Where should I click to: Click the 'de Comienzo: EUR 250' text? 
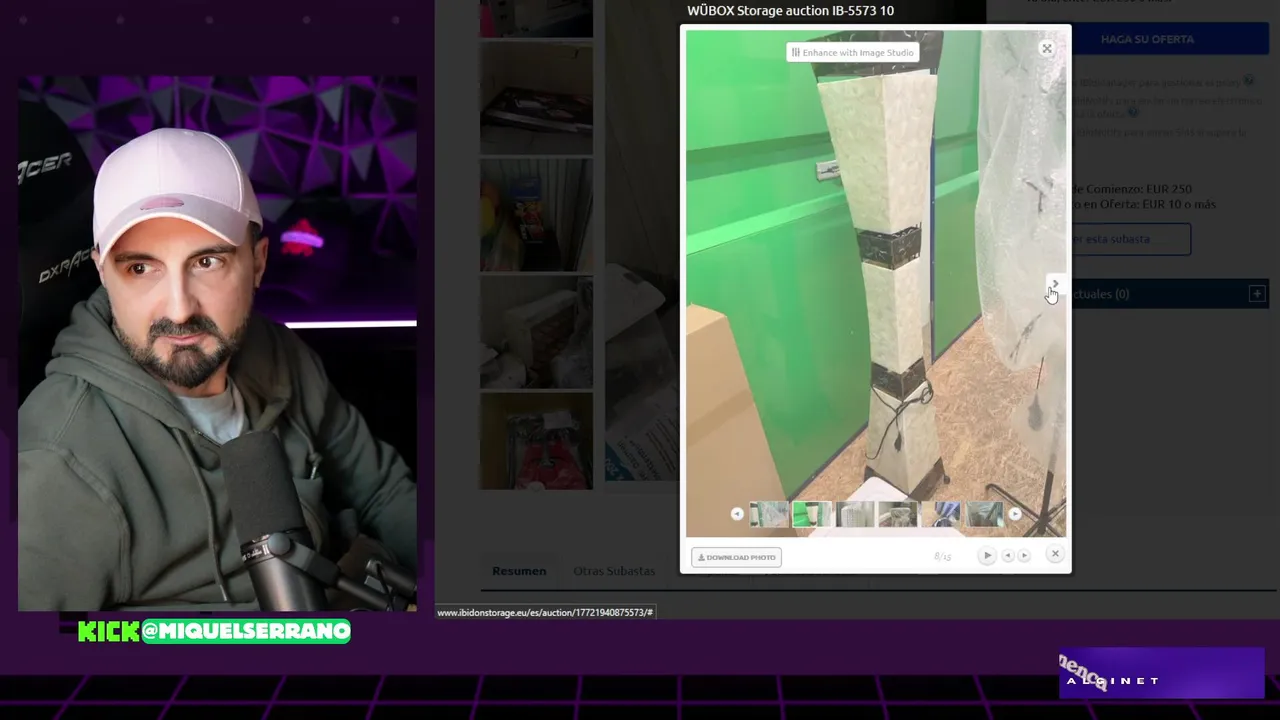click(x=1131, y=189)
